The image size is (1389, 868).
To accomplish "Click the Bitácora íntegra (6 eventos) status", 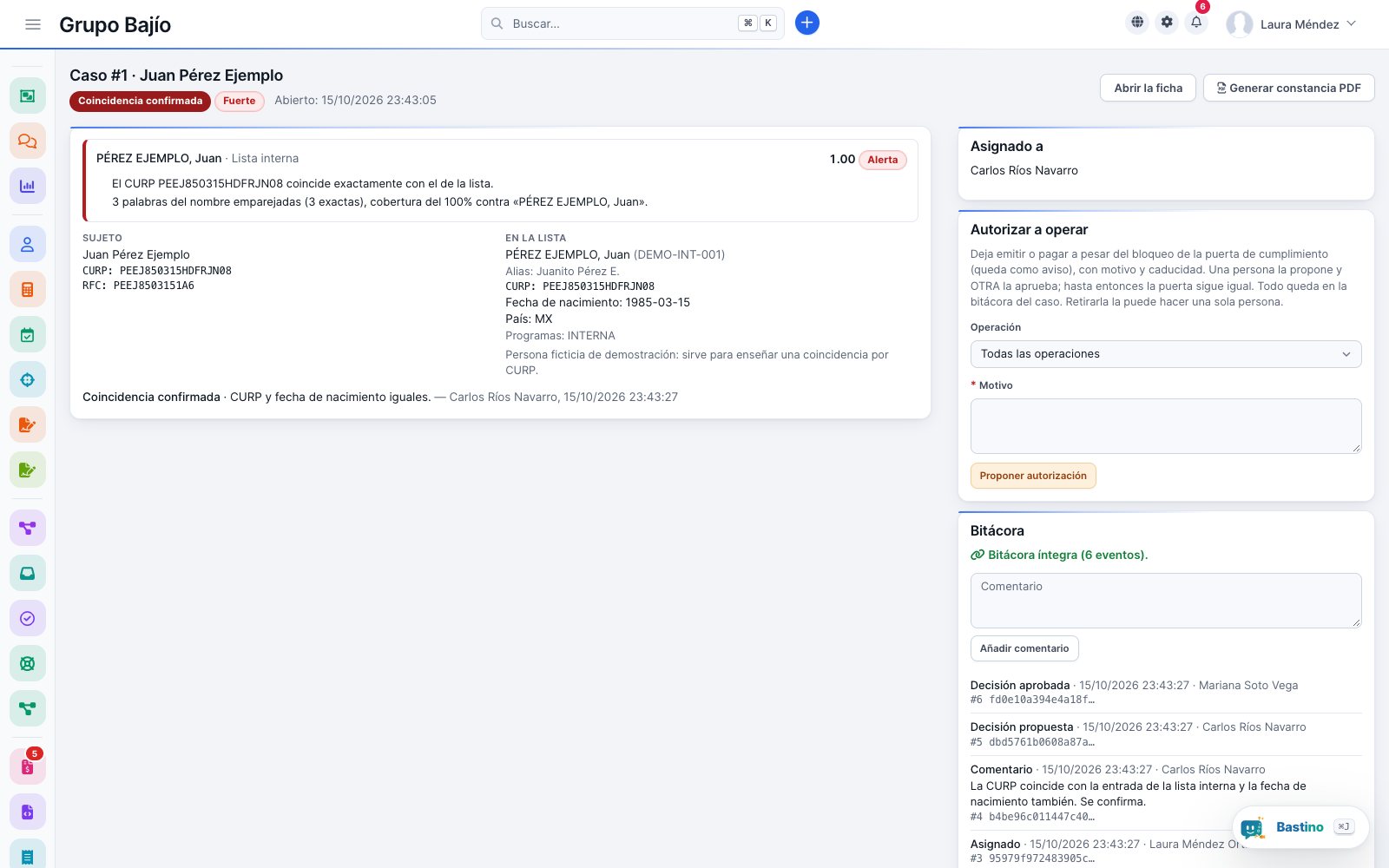I will pos(1059,555).
